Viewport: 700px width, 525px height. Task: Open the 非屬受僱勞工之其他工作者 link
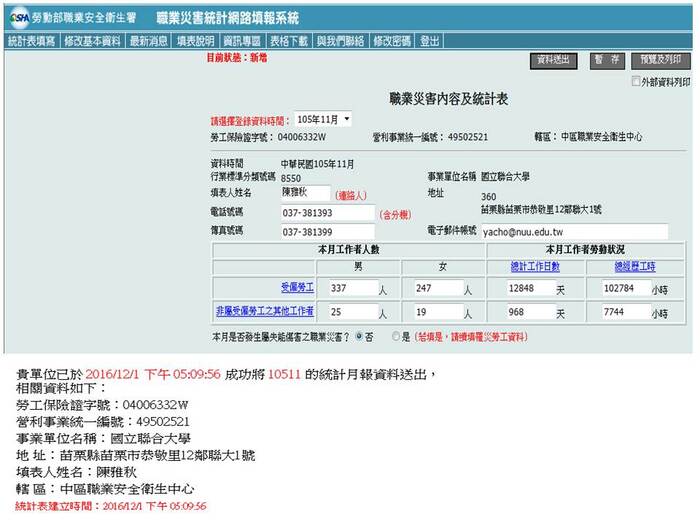(265, 311)
